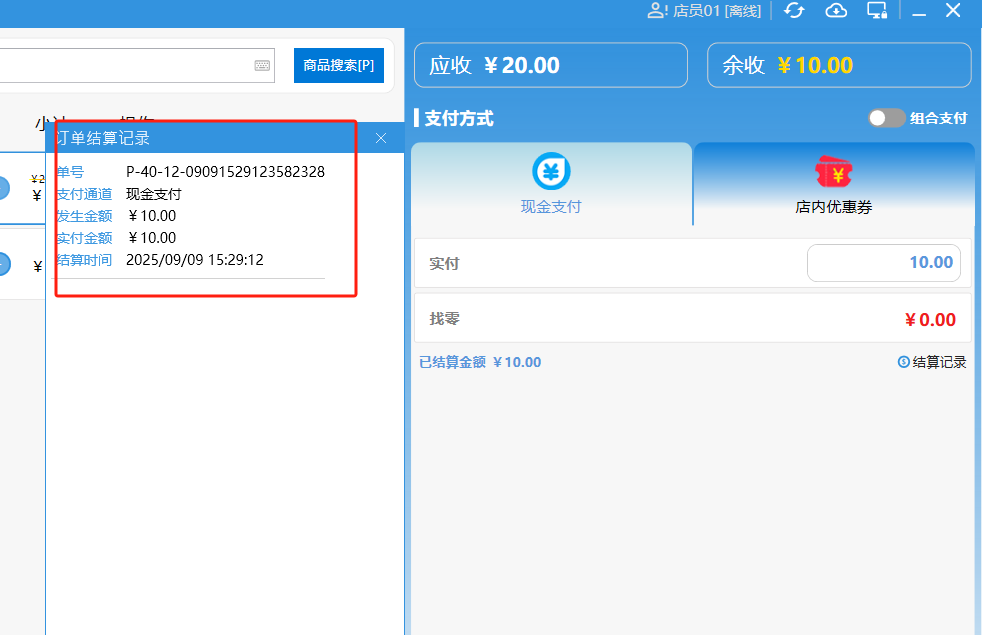Click the 商品搜索[P] button
The width and height of the screenshot is (982, 635).
coord(338,65)
